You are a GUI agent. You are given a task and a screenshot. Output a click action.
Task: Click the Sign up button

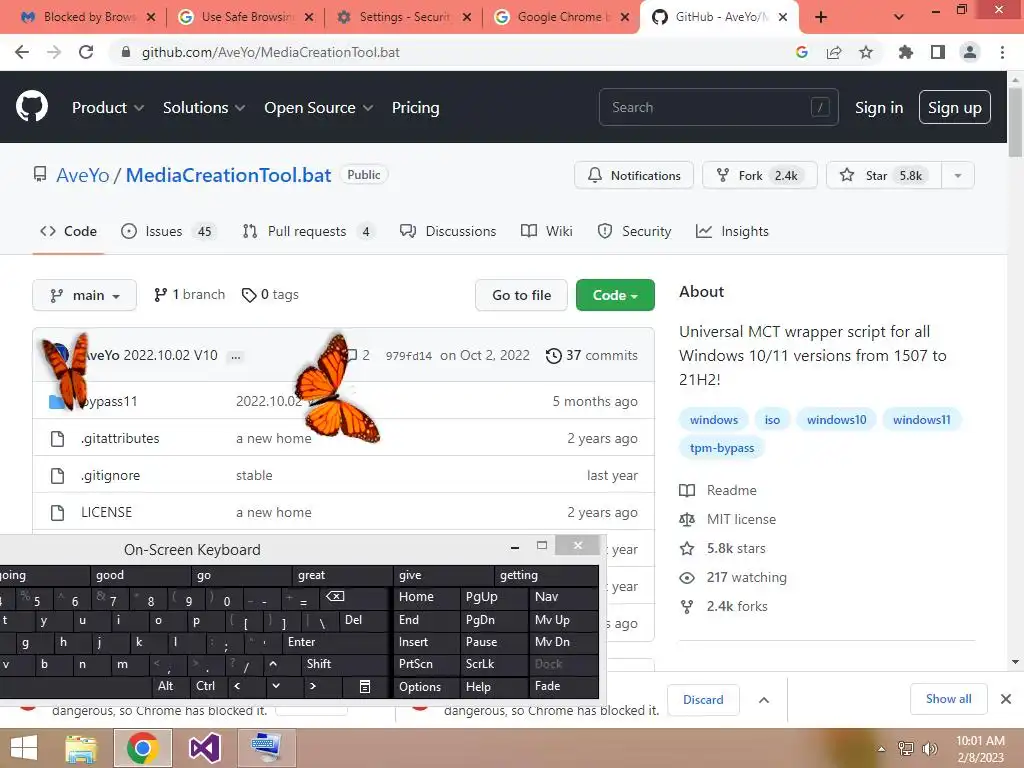(x=954, y=107)
